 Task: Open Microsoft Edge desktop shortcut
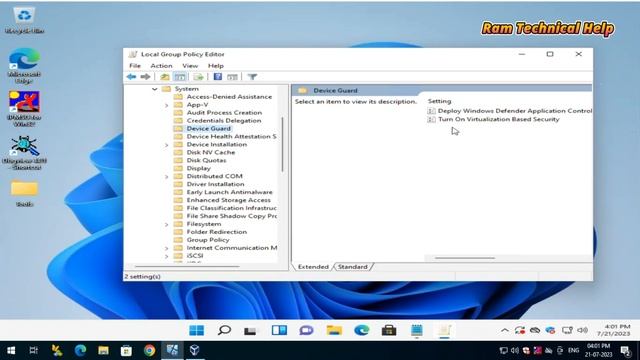24,66
